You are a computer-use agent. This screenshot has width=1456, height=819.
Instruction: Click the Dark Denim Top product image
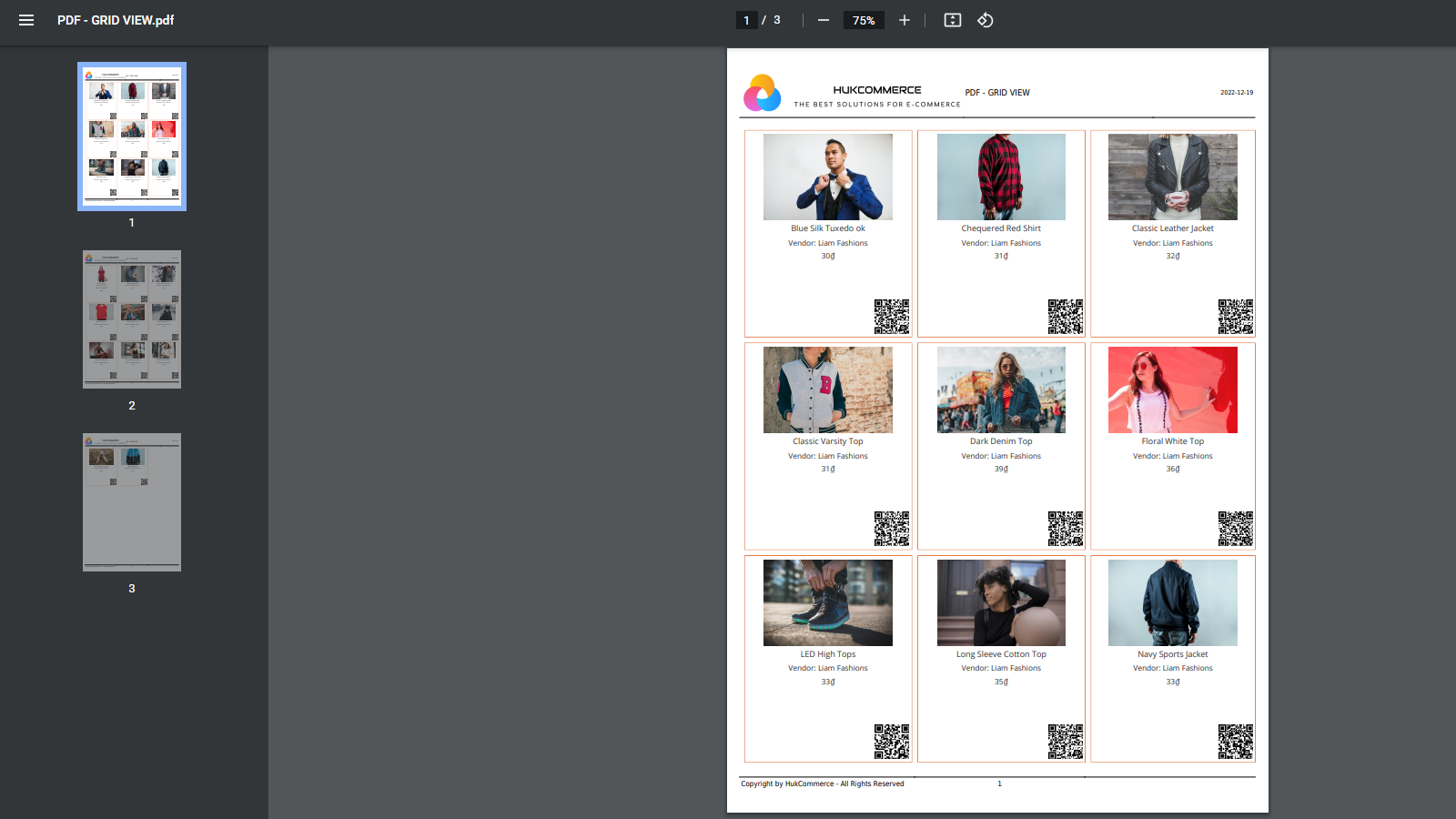click(1000, 389)
